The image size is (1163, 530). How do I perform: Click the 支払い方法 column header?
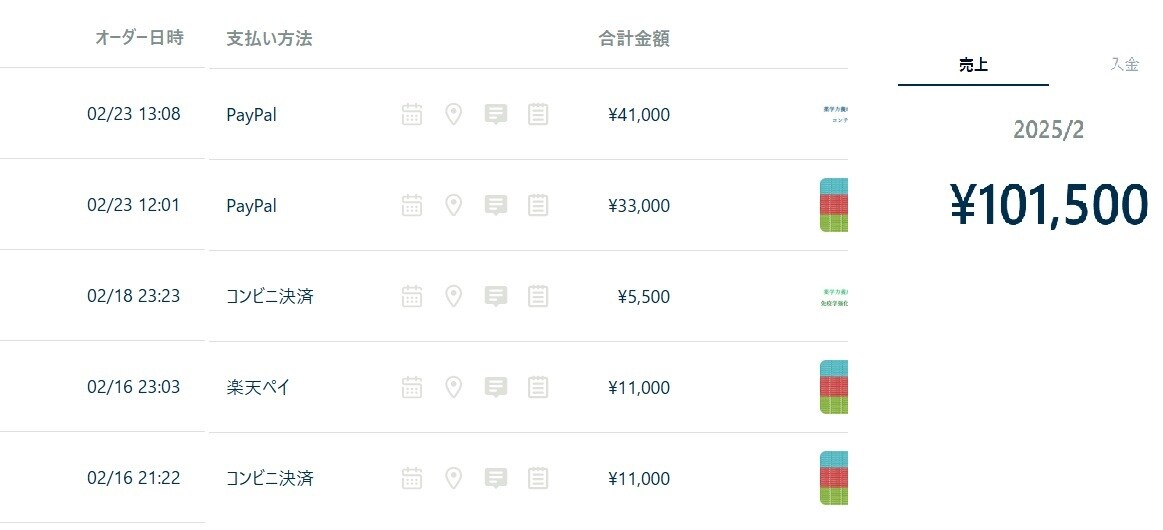pos(269,39)
